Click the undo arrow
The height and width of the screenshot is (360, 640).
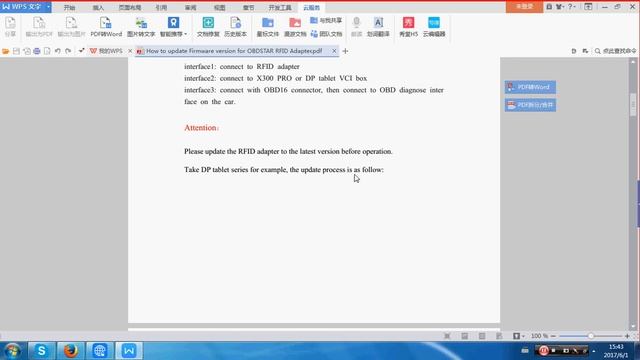58,51
